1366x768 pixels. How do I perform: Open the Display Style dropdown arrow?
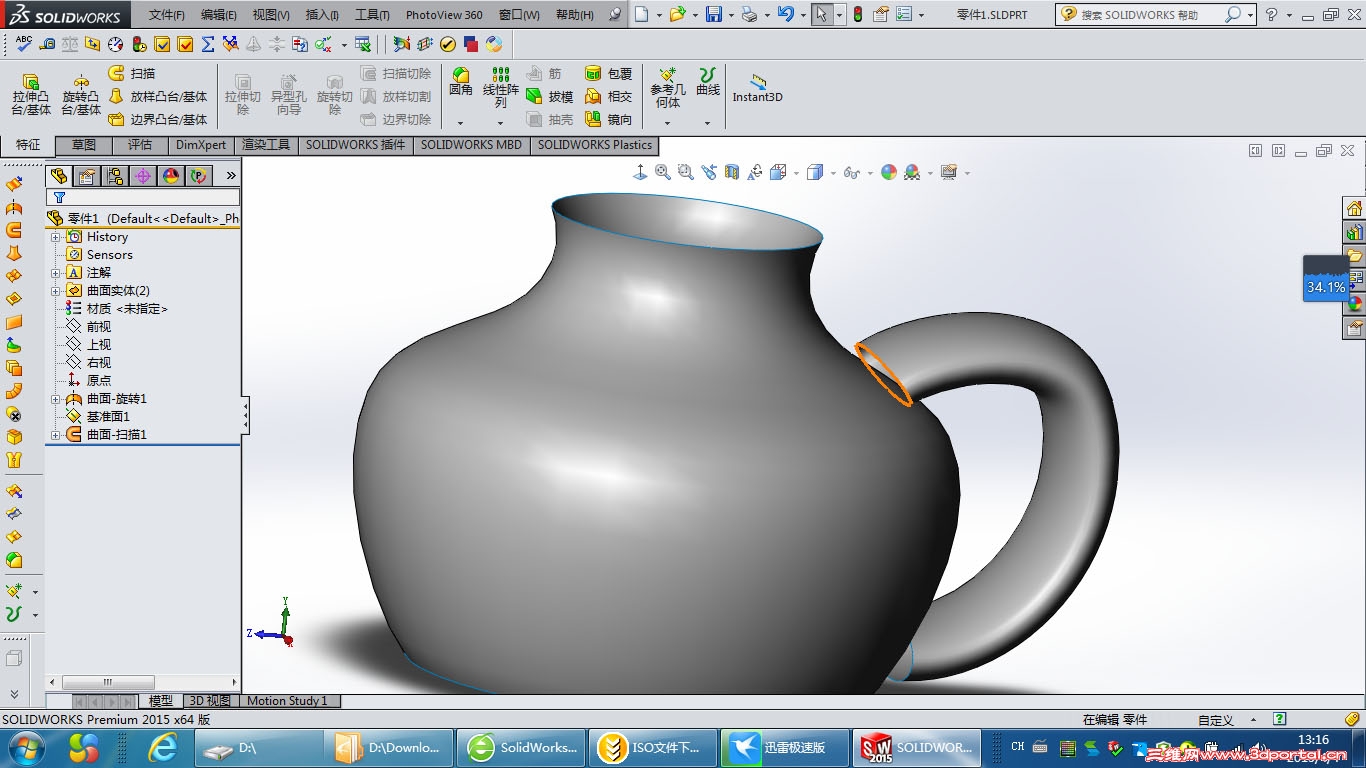click(x=832, y=173)
